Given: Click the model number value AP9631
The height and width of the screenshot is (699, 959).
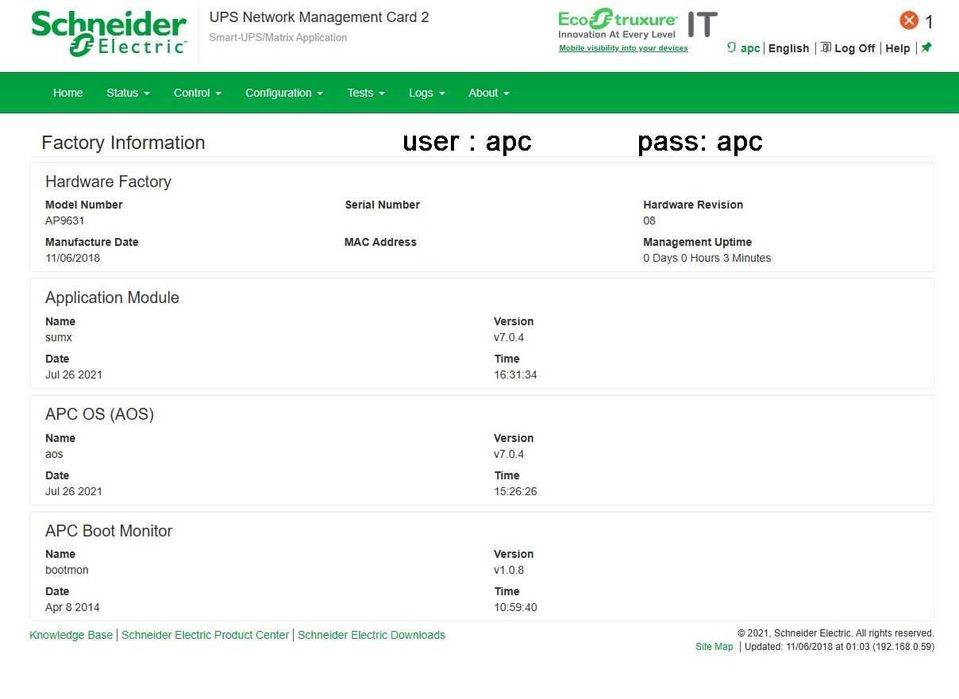Looking at the screenshot, I should click(x=65, y=221).
